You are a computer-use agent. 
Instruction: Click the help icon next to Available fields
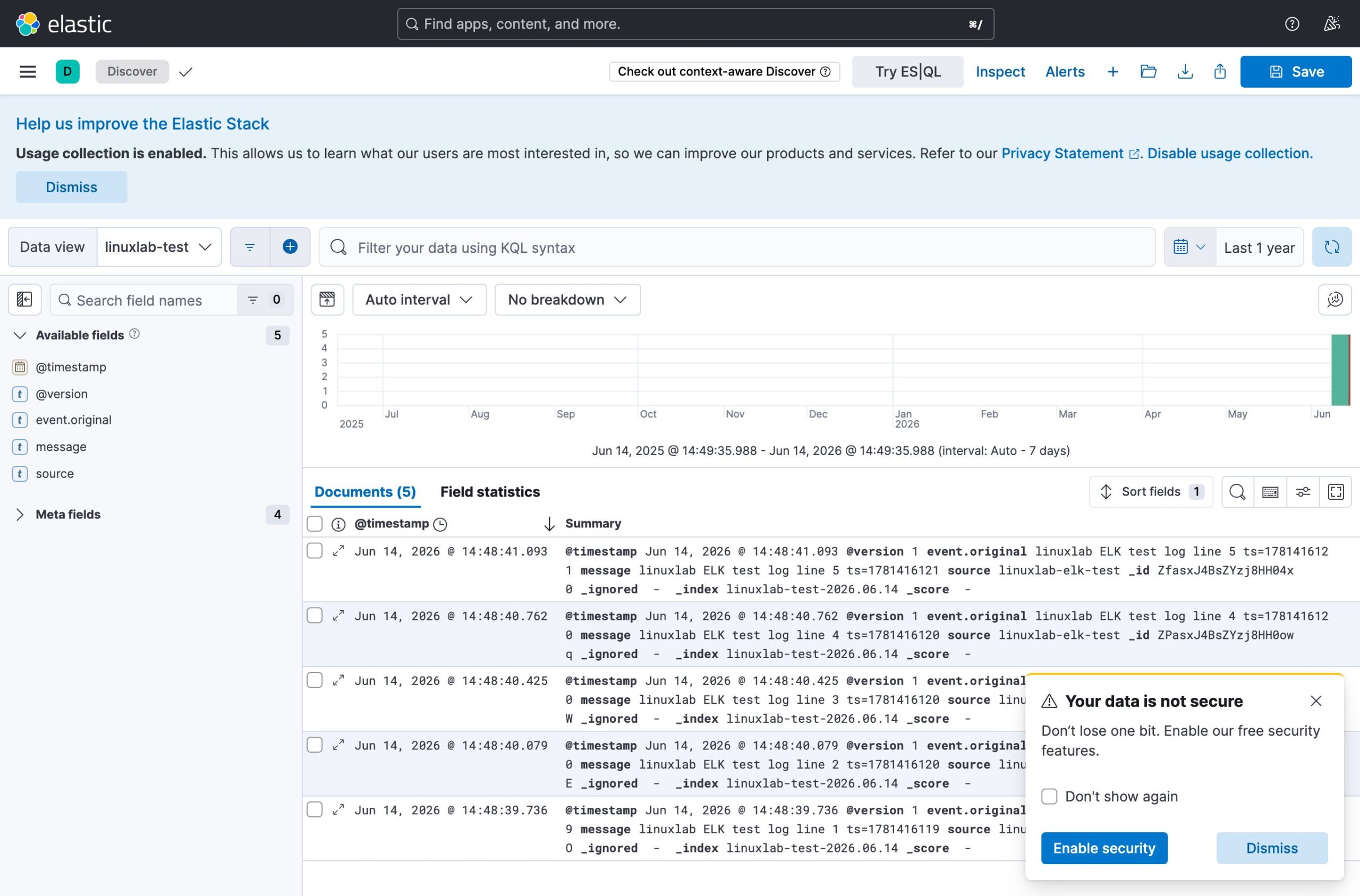(134, 334)
